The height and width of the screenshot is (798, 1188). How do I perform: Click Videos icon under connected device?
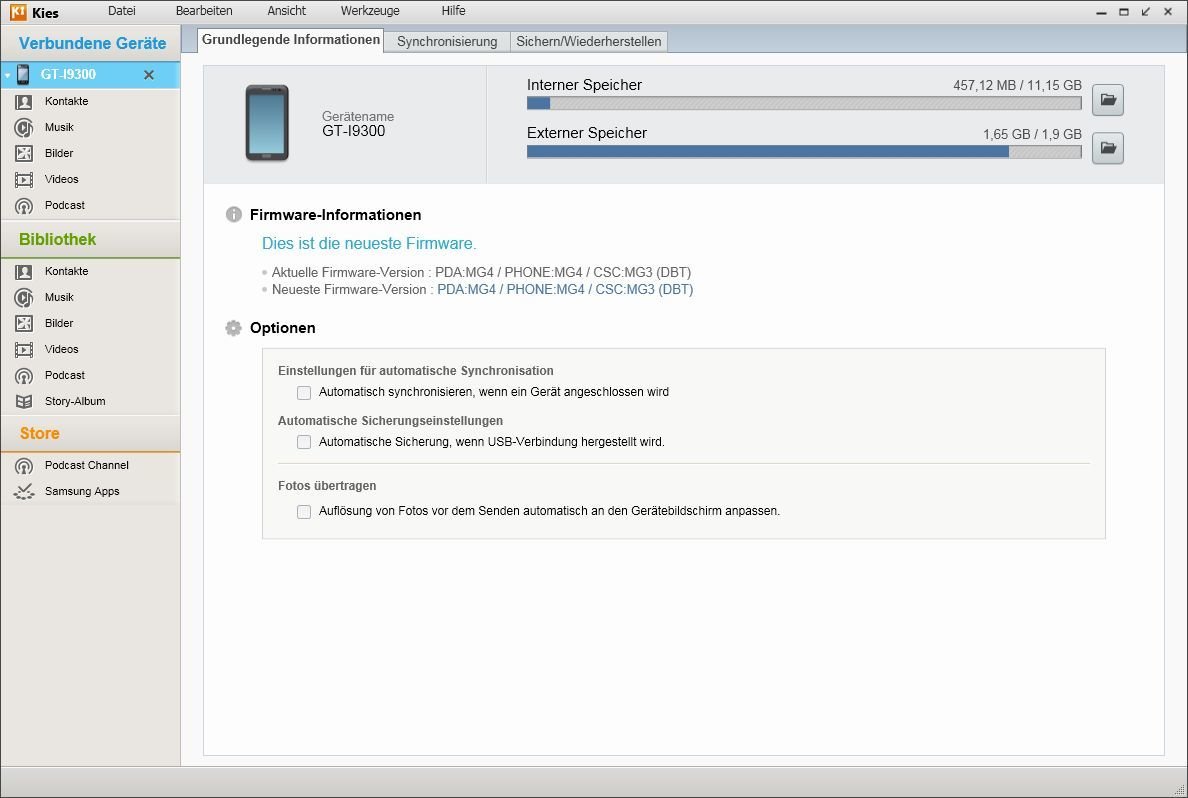(24, 180)
